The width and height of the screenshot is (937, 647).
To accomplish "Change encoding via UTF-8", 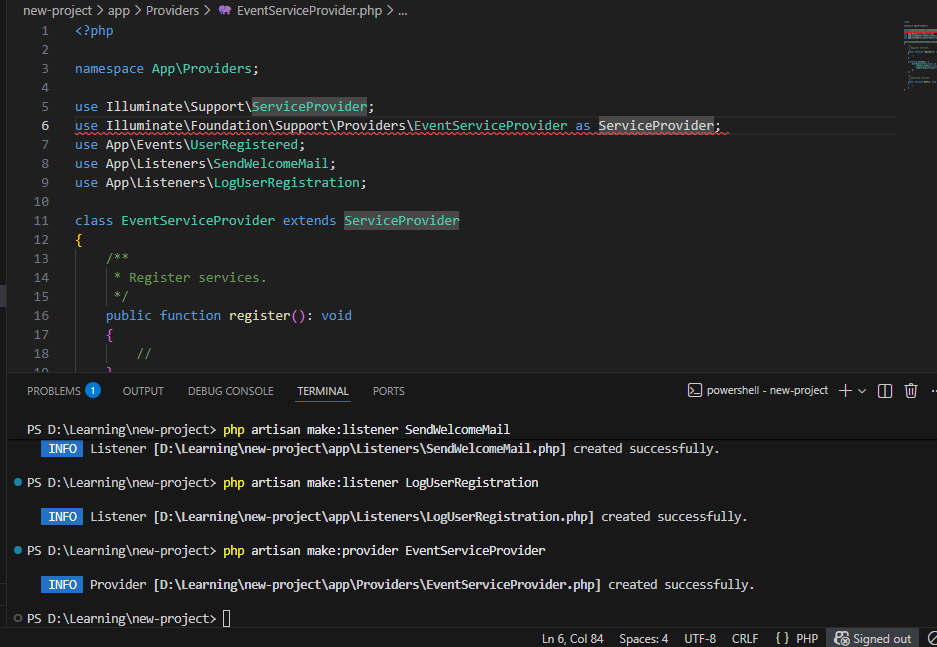I will coord(700,638).
